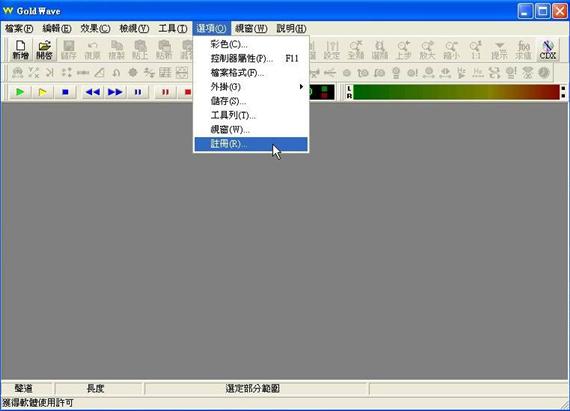Click the 選定部分範圍 status bar field
The image size is (570, 411).
[x=252, y=388]
